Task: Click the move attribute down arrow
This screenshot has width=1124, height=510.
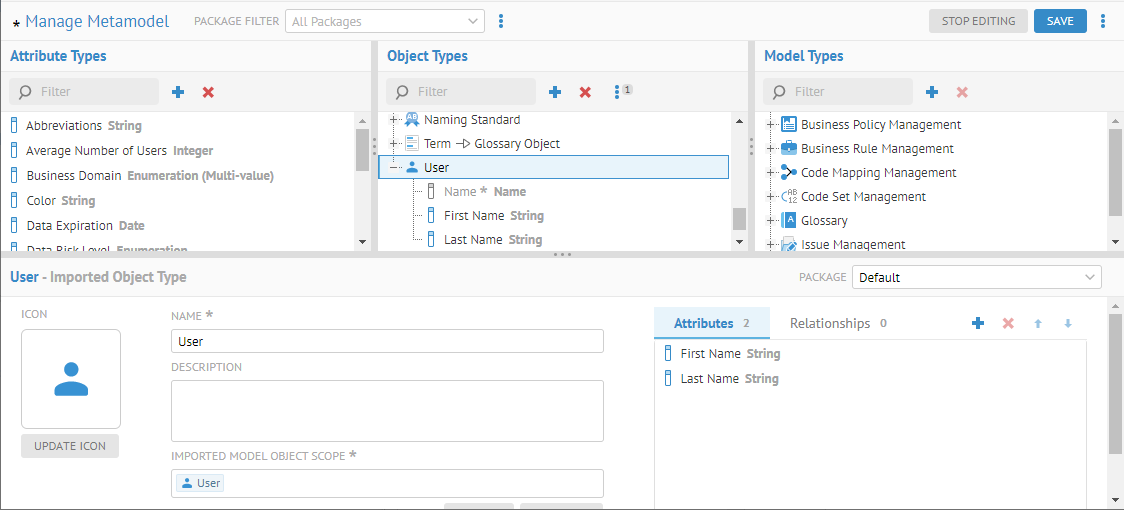Action: (x=1068, y=323)
